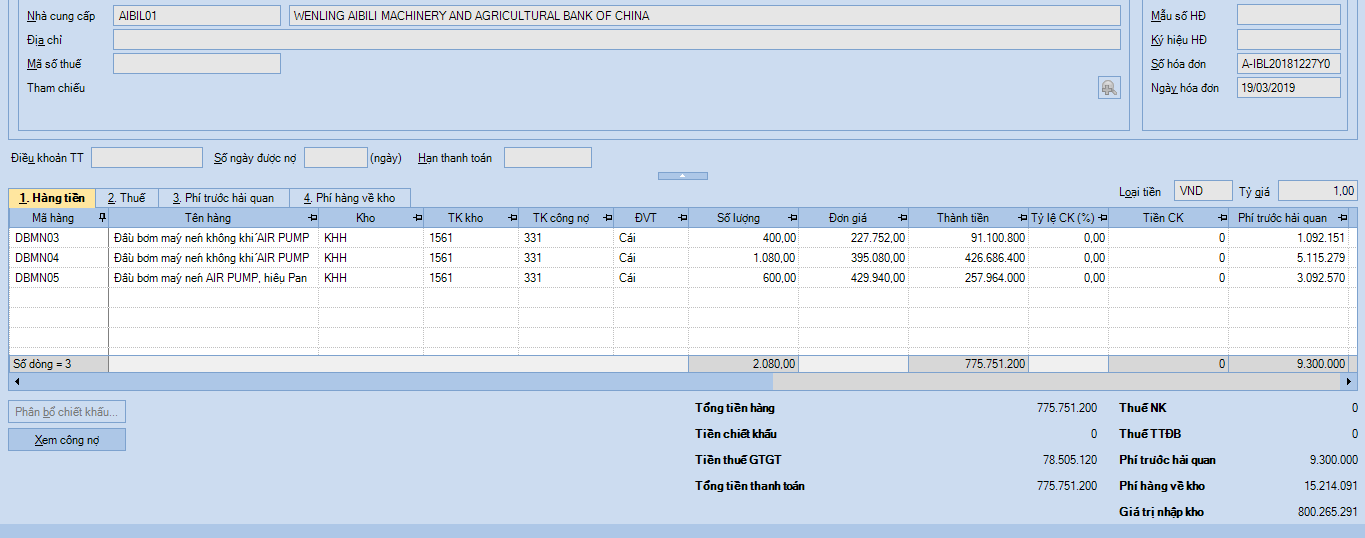Click pin icon in ĐVT column header
Image resolution: width=1365 pixels, height=538 pixels.
click(682, 217)
